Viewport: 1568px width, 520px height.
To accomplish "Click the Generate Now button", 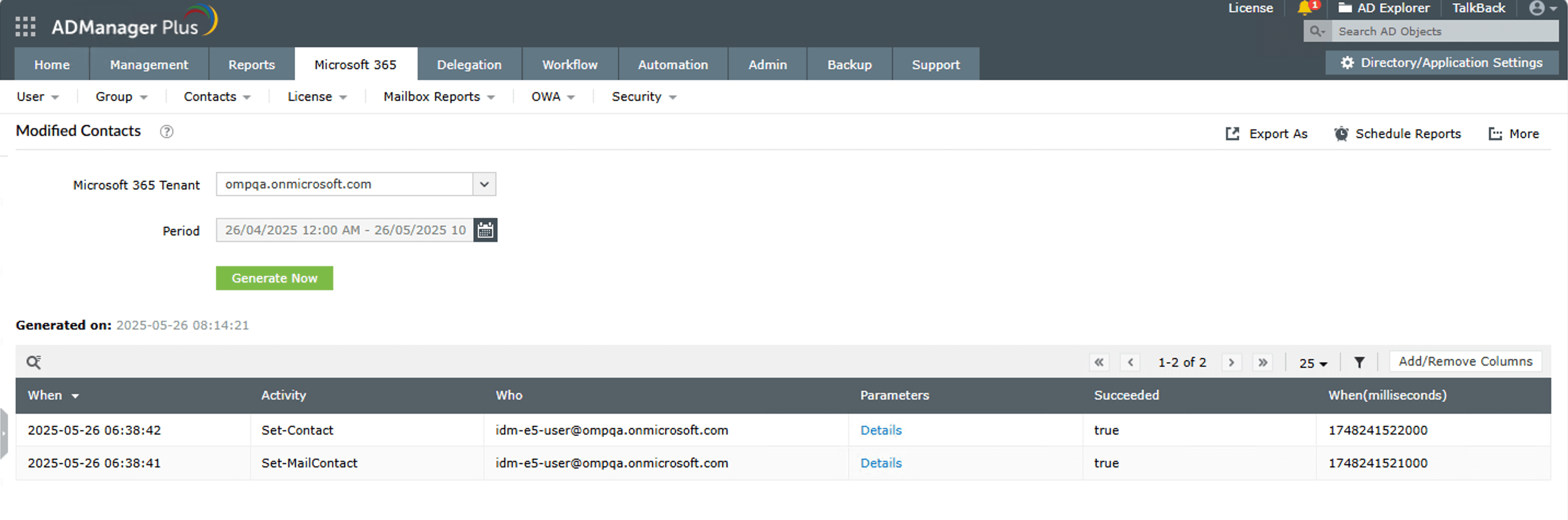I will pos(274,278).
